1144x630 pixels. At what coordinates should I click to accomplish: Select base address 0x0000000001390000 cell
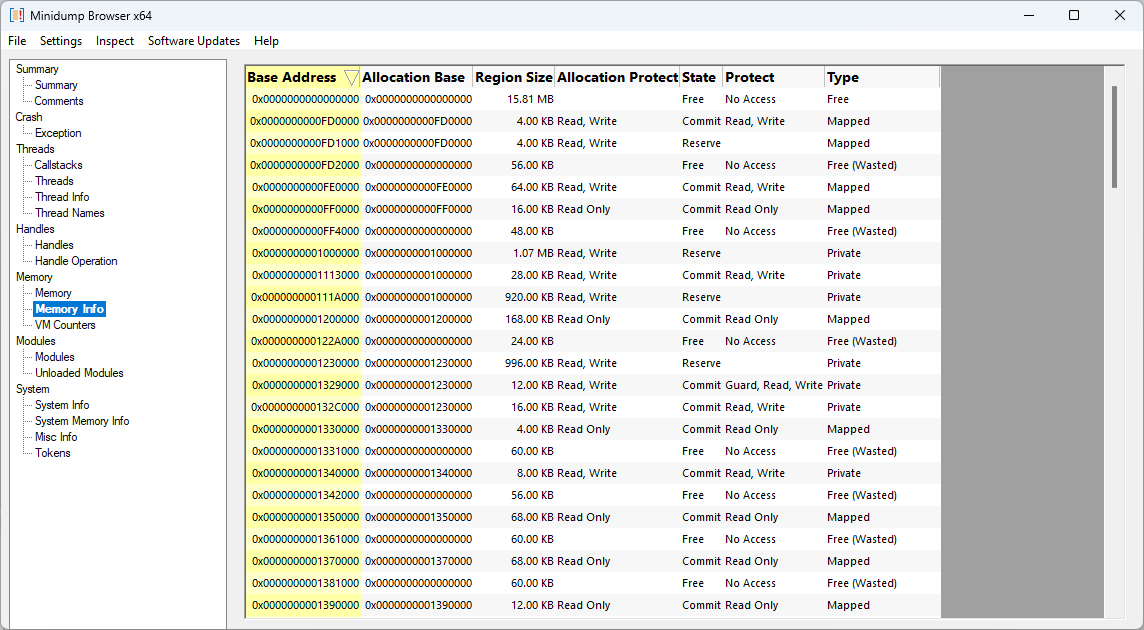coord(304,605)
